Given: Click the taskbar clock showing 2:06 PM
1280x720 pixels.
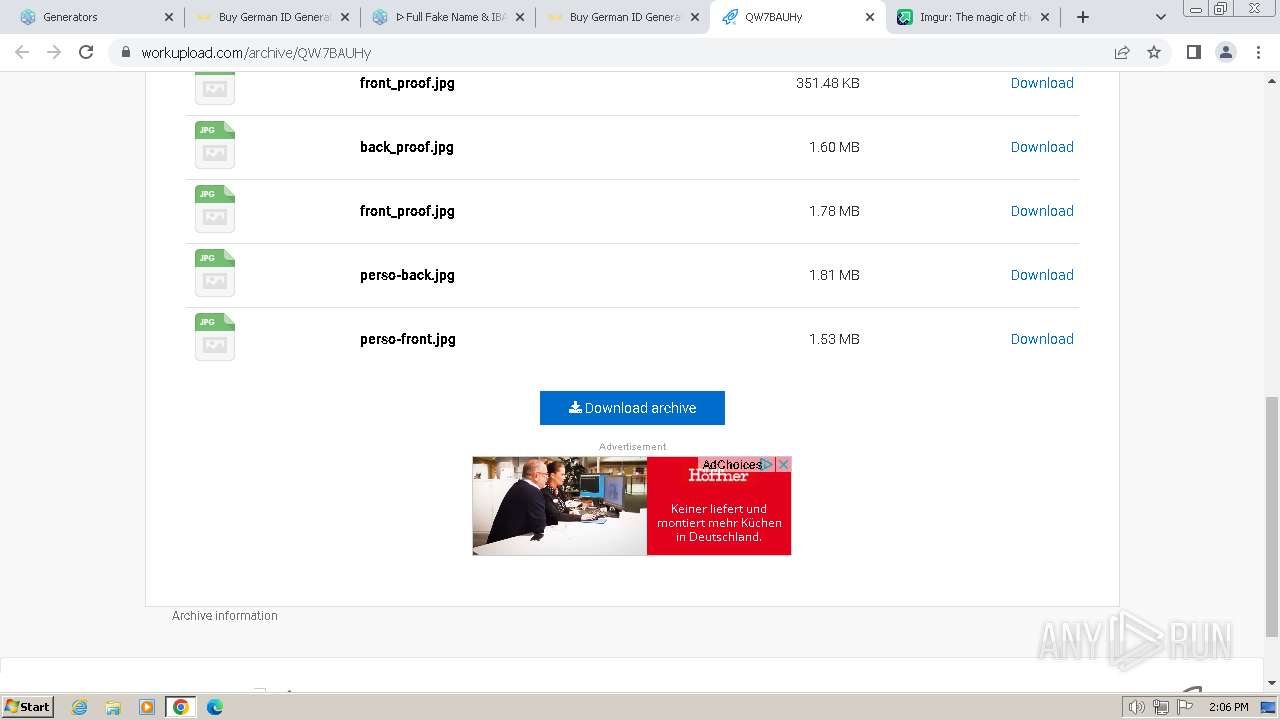Looking at the screenshot, I should pos(1228,707).
